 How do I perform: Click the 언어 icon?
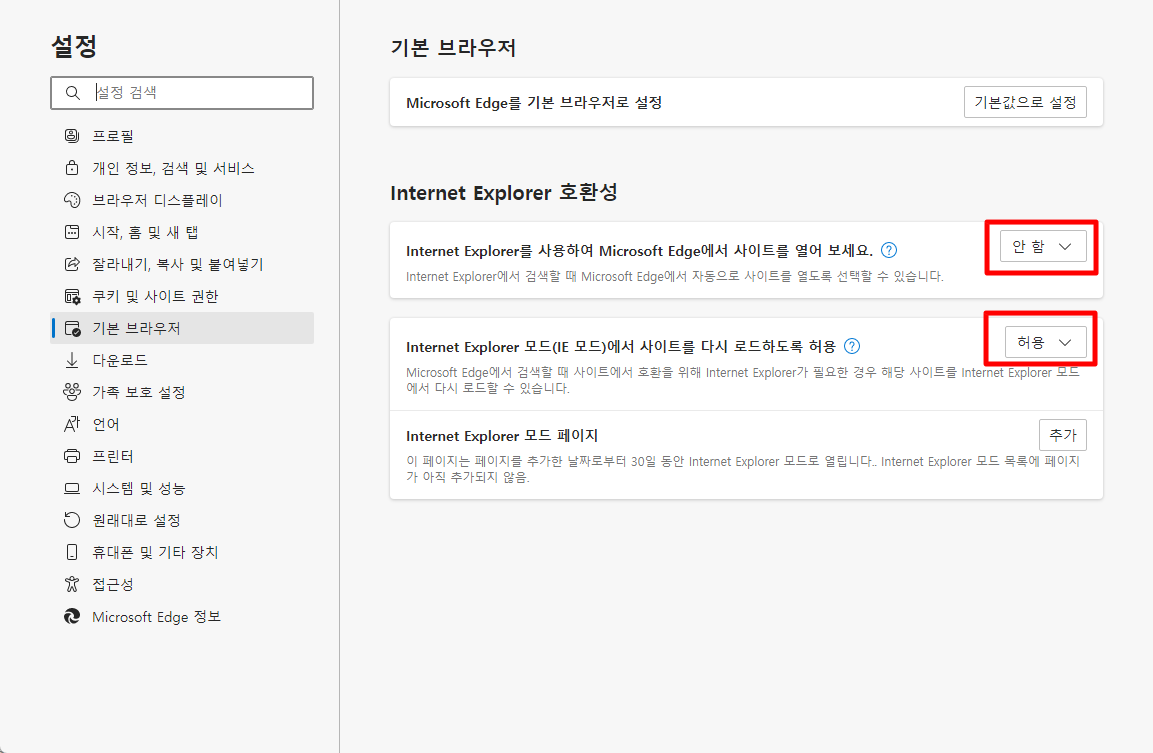(72, 424)
